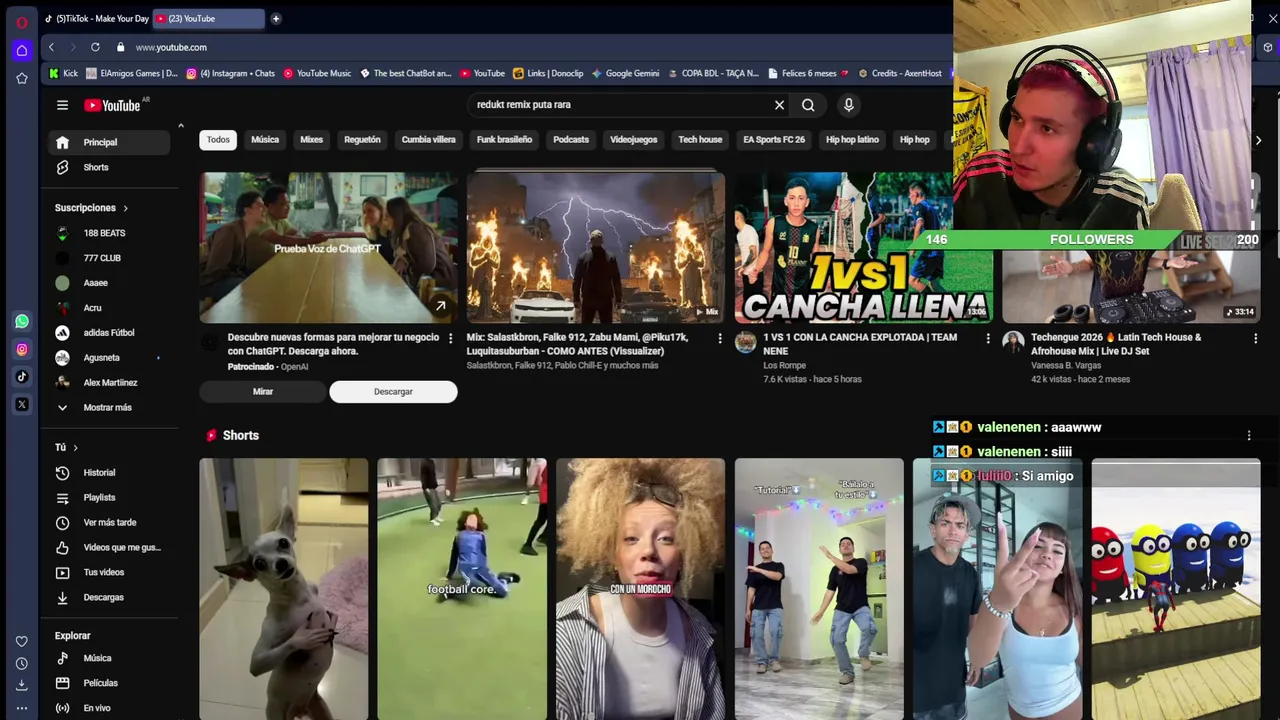Select the Podcasts filter chip
This screenshot has height=720, width=1280.
[x=571, y=140]
